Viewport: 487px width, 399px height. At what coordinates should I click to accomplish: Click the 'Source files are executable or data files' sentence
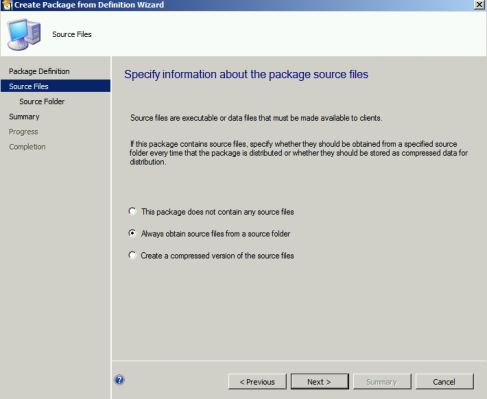pos(256,118)
